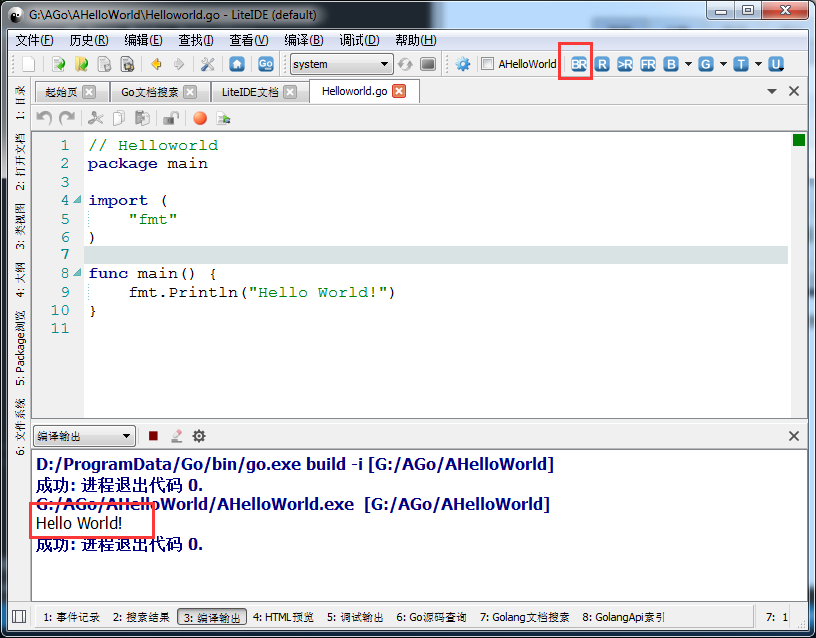Click the U build toolbar button
816x638 pixels.
775,64
